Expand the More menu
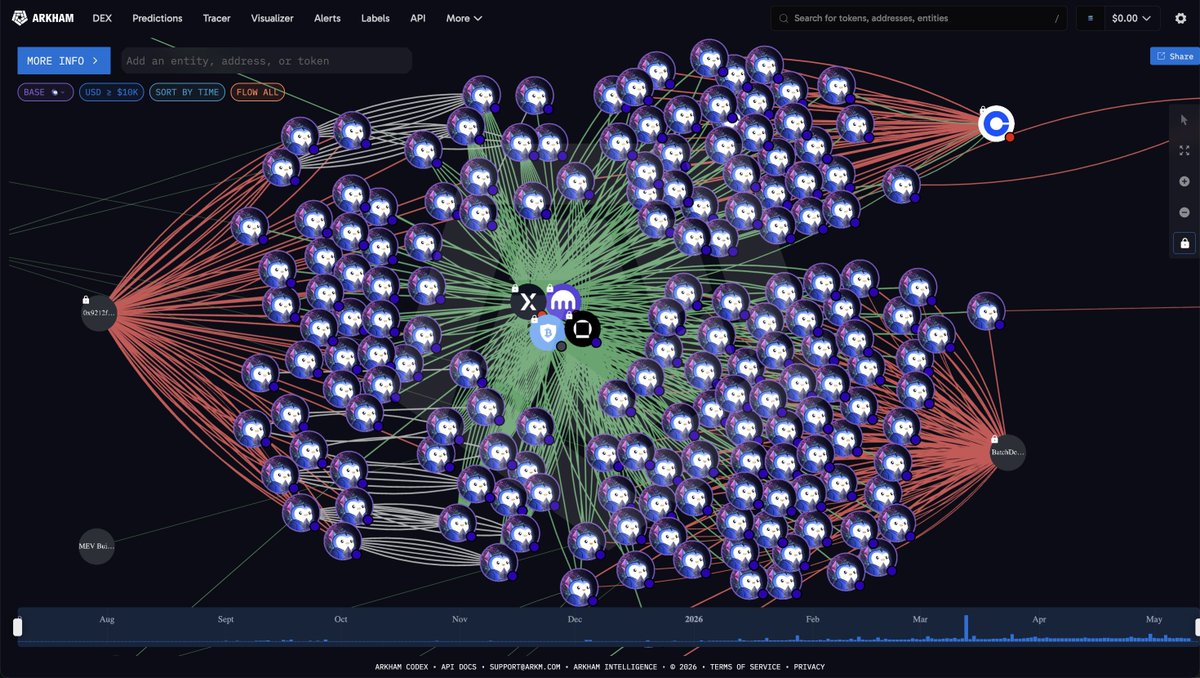 tap(464, 18)
